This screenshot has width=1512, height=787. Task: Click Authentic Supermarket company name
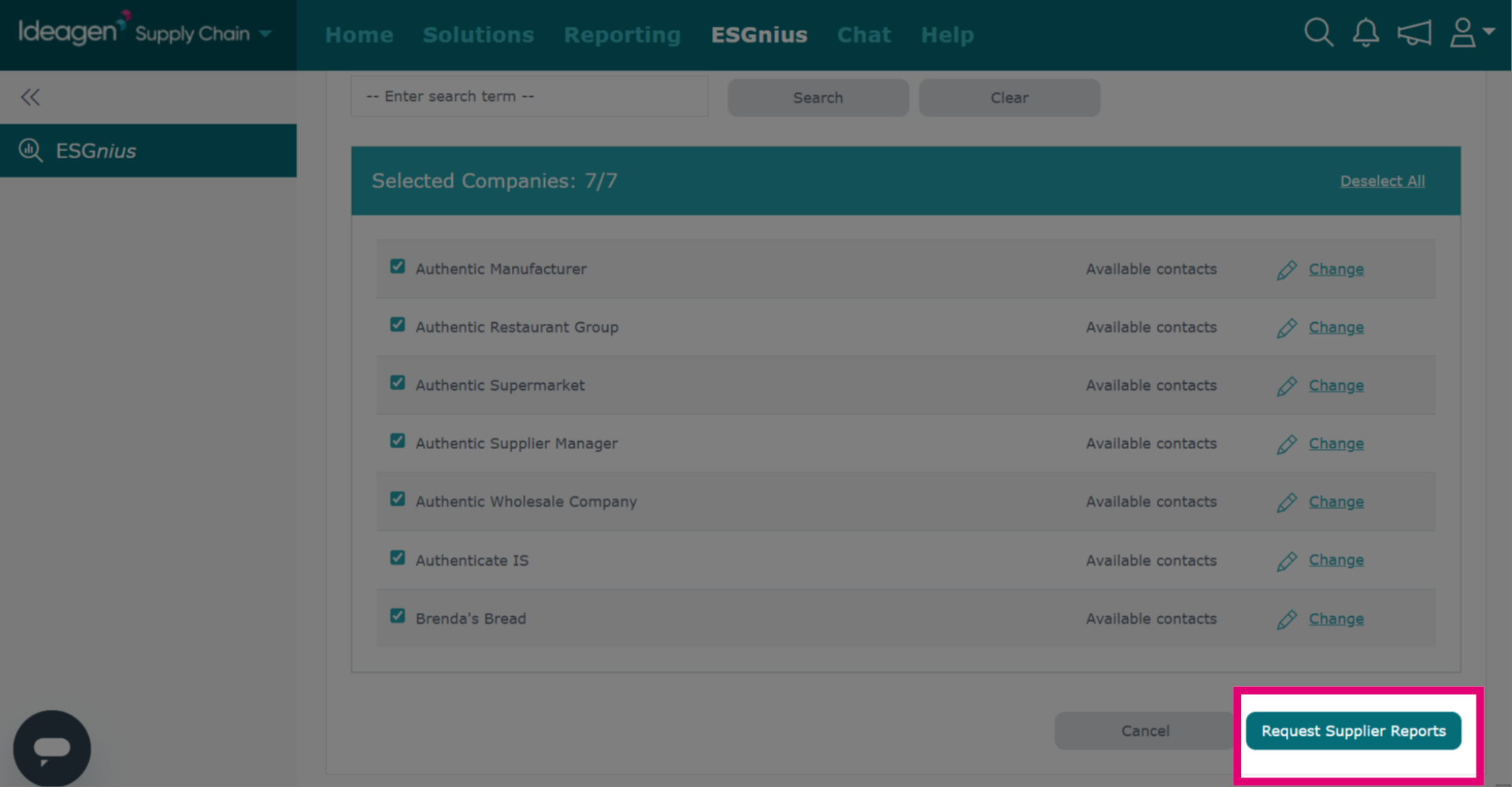[x=500, y=385]
